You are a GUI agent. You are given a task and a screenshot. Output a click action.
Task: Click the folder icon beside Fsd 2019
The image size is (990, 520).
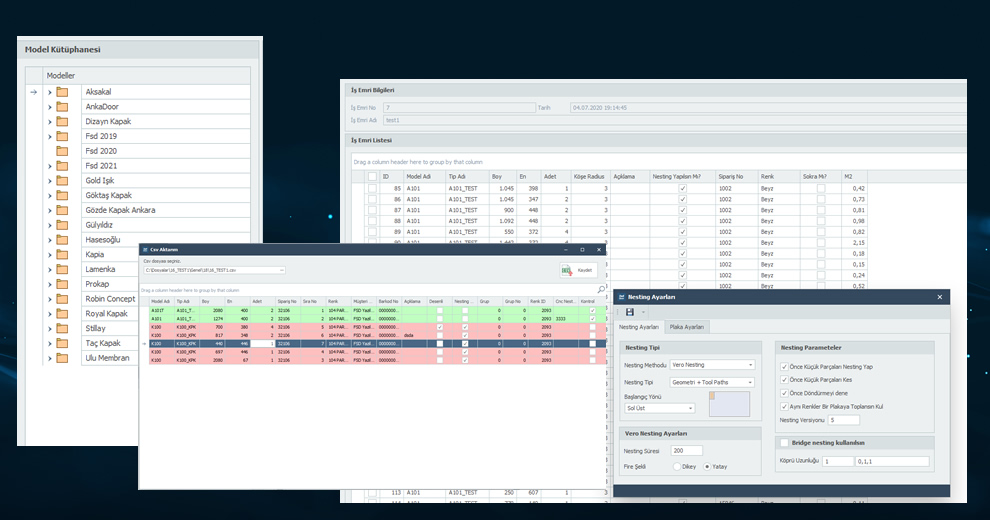point(62,136)
